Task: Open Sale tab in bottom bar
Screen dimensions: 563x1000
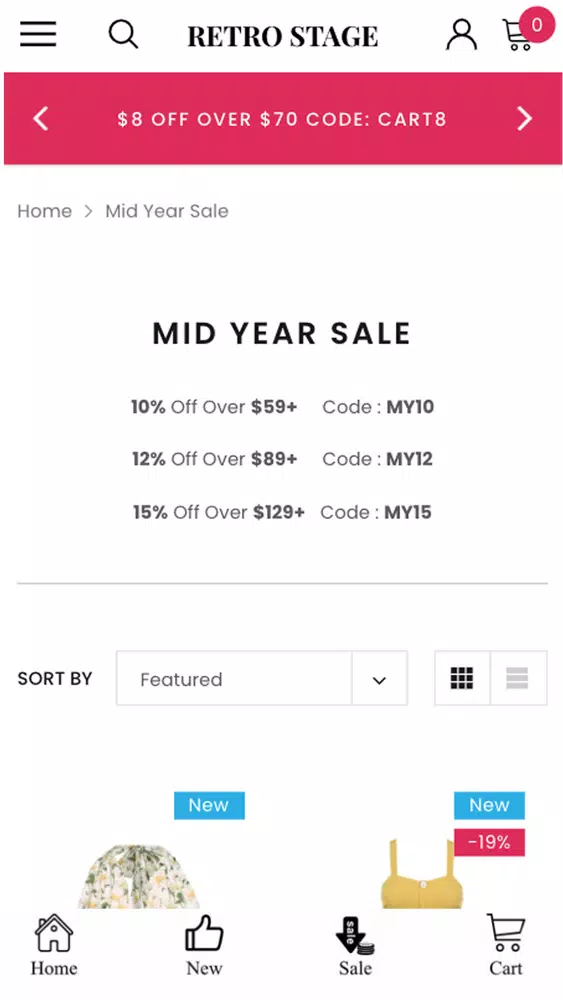Action: [355, 946]
